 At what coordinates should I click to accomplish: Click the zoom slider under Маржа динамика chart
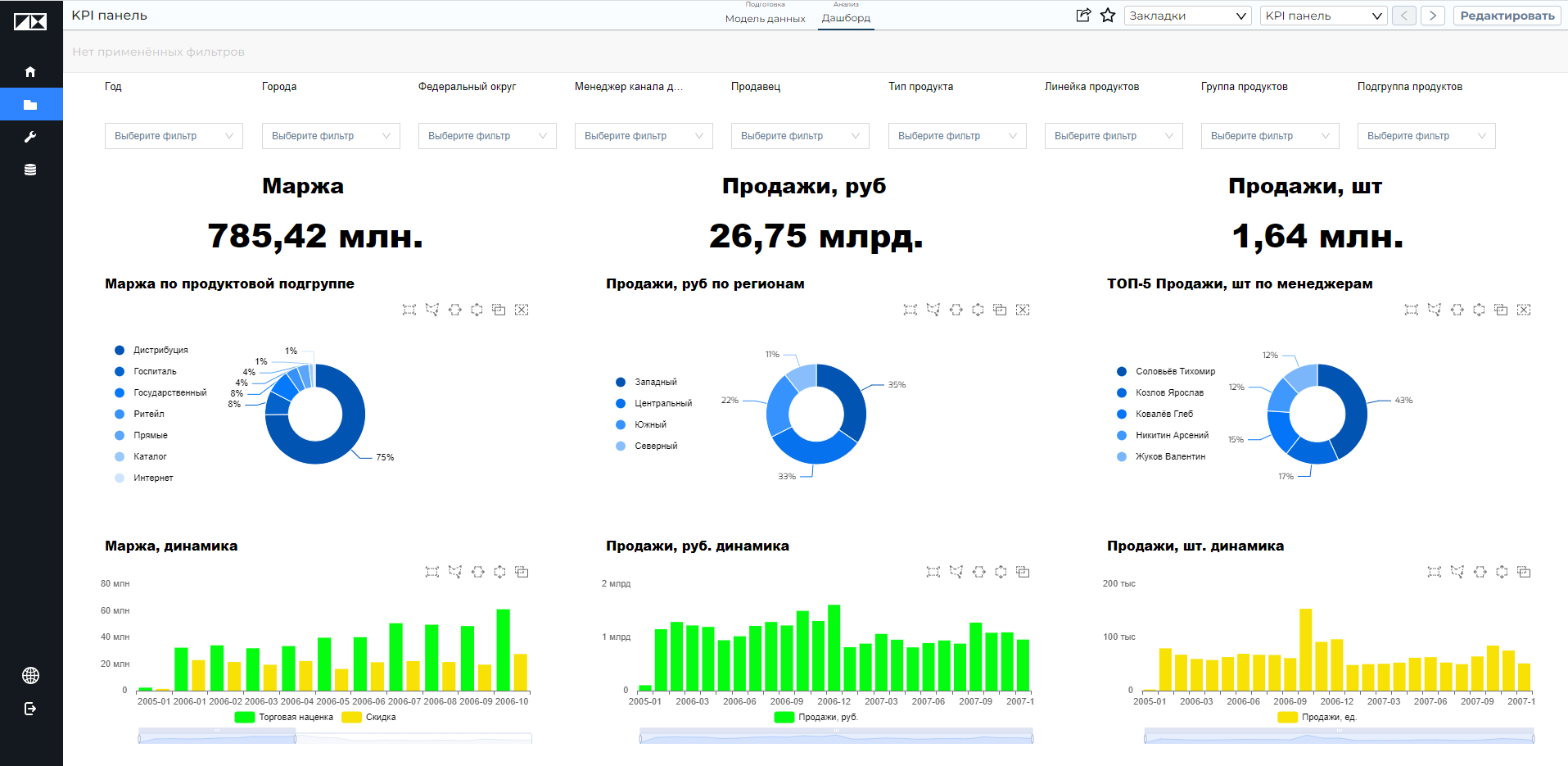point(217,738)
